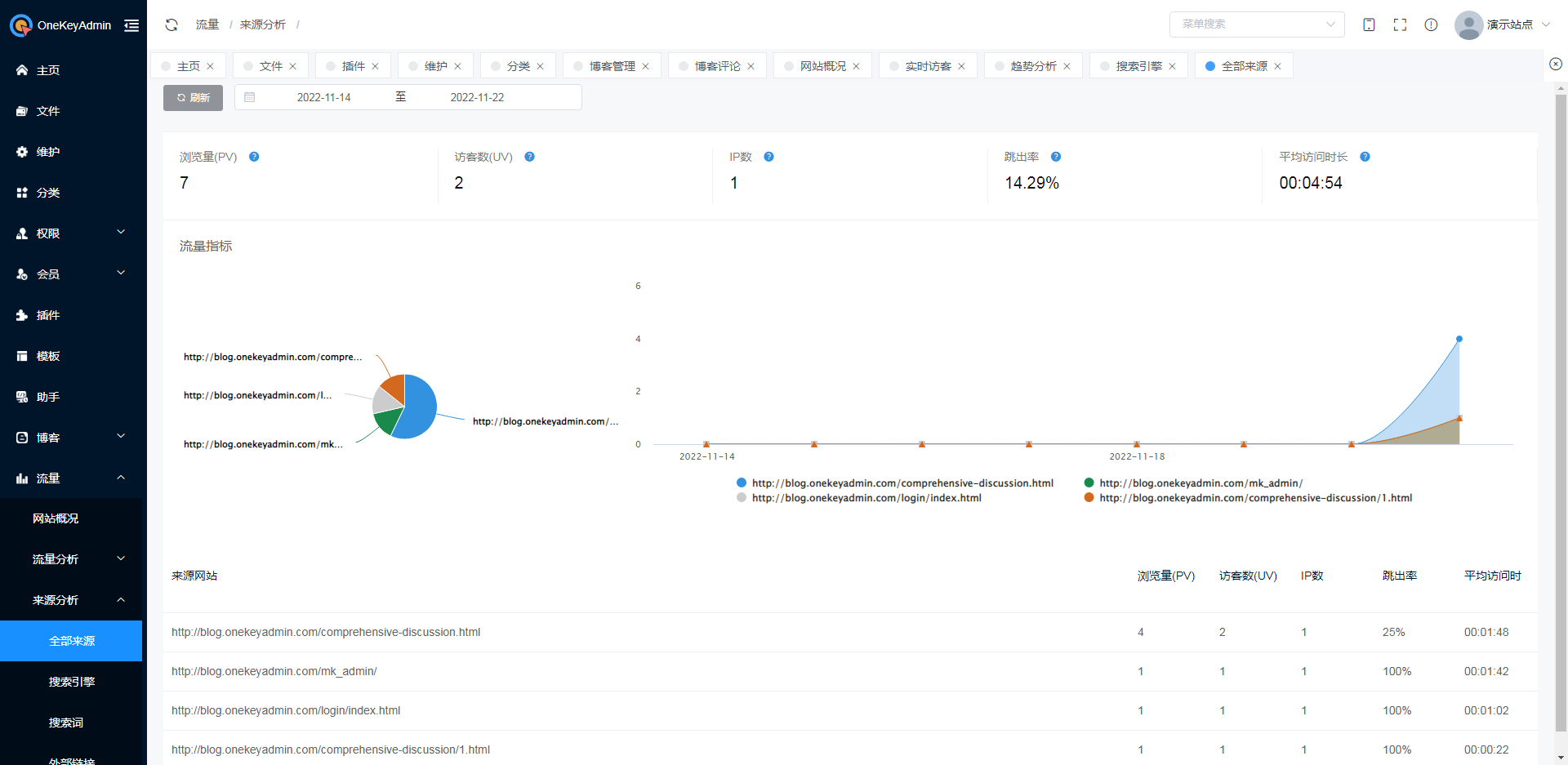1568x765 pixels.
Task: Open 模板 template icon in sidebar
Action: coord(22,356)
